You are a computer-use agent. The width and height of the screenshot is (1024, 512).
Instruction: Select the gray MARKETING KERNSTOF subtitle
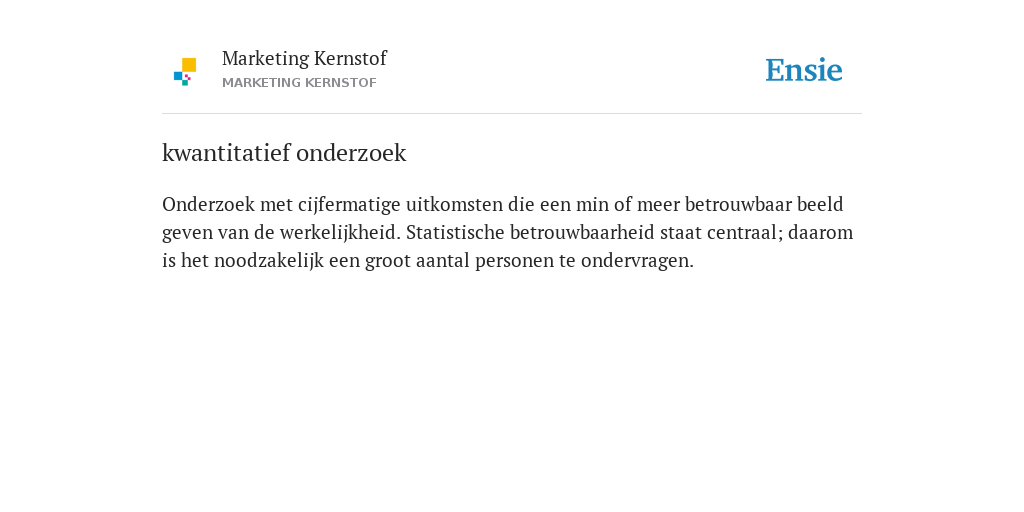pyautogui.click(x=299, y=83)
